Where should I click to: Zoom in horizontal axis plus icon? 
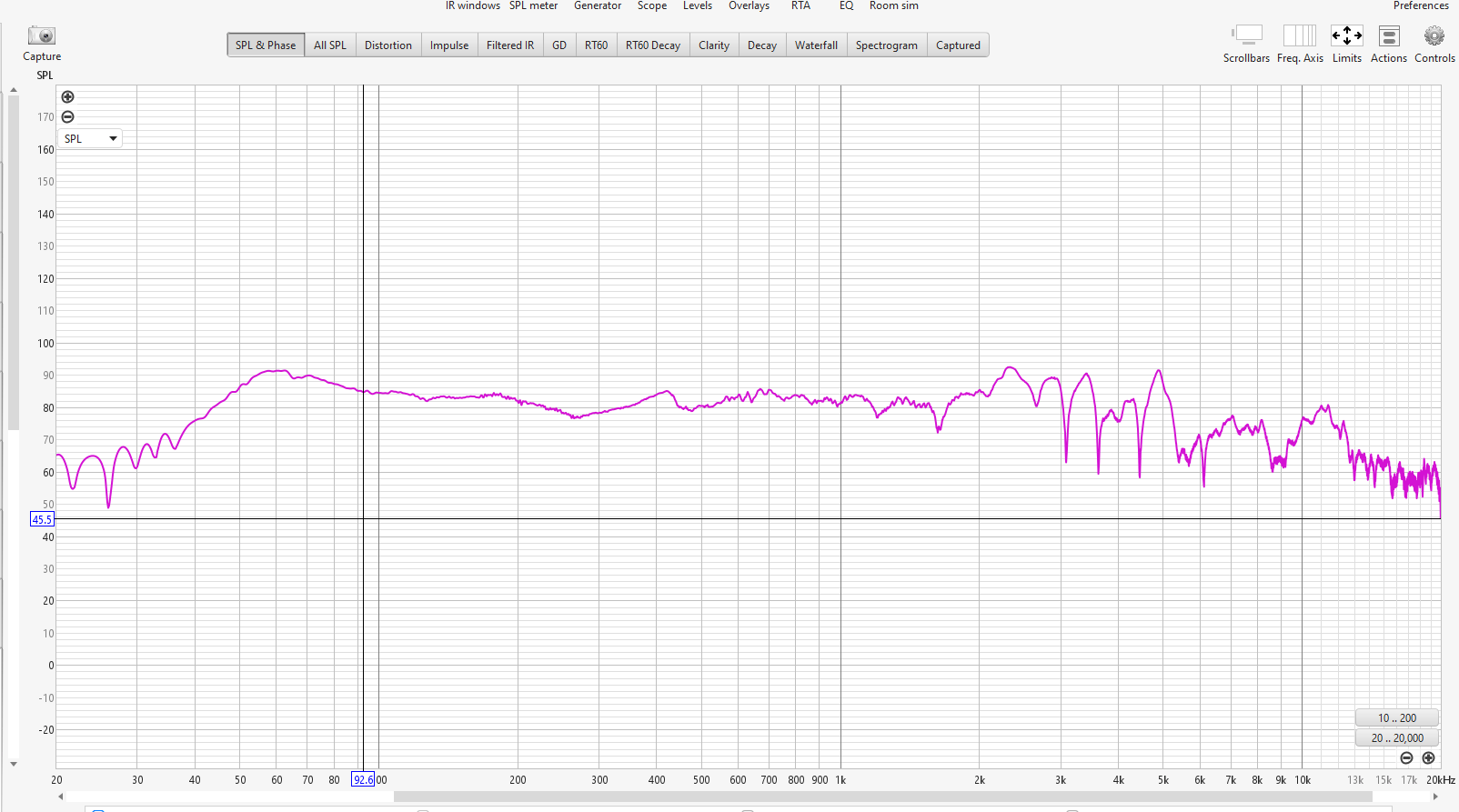point(1428,757)
